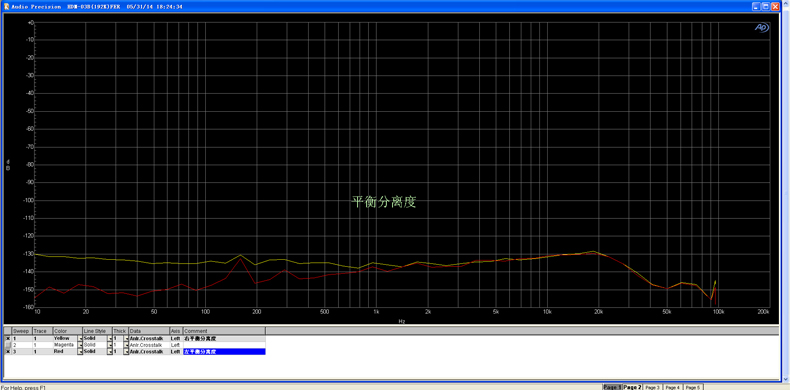Click Anlr.Crosstalk data cell in Magenta row

click(x=149, y=345)
